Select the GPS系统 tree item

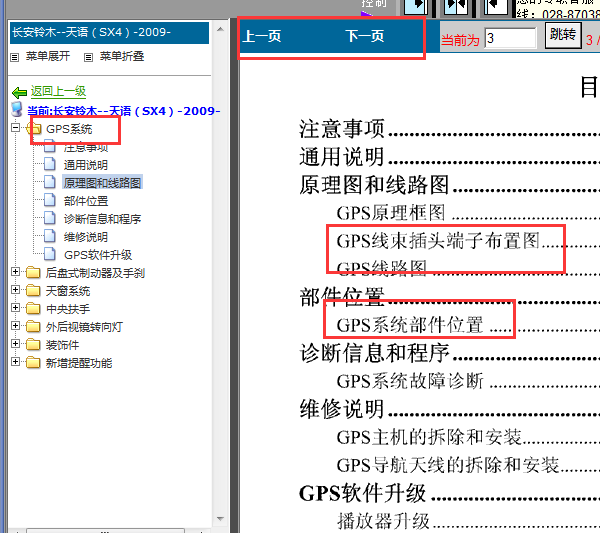point(69,129)
